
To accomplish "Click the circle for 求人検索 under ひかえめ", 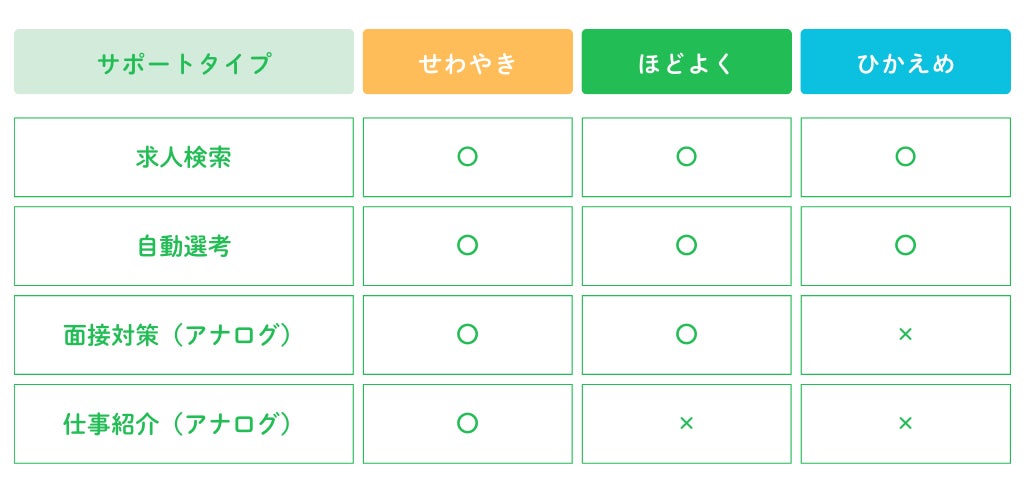I will tap(905, 156).
